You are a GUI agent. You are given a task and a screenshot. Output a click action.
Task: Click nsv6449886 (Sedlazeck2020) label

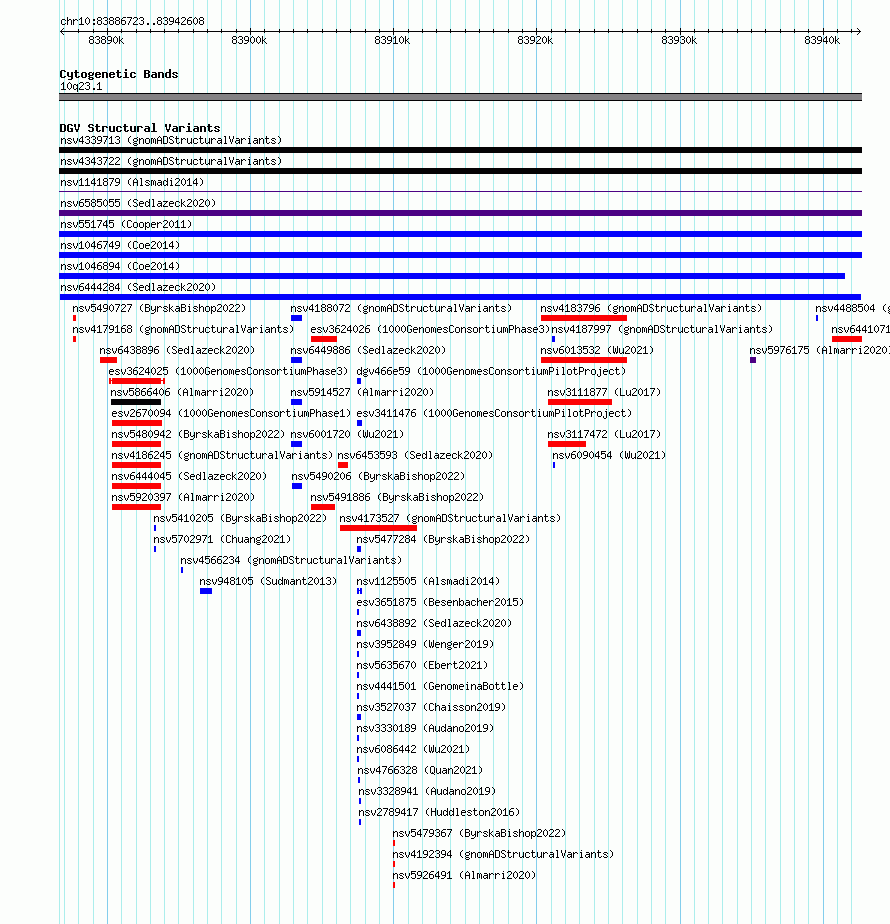pos(368,351)
